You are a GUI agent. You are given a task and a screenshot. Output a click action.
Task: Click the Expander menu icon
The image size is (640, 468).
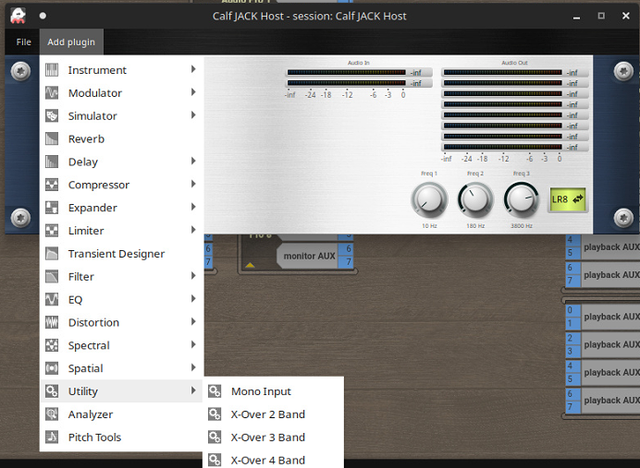point(51,207)
